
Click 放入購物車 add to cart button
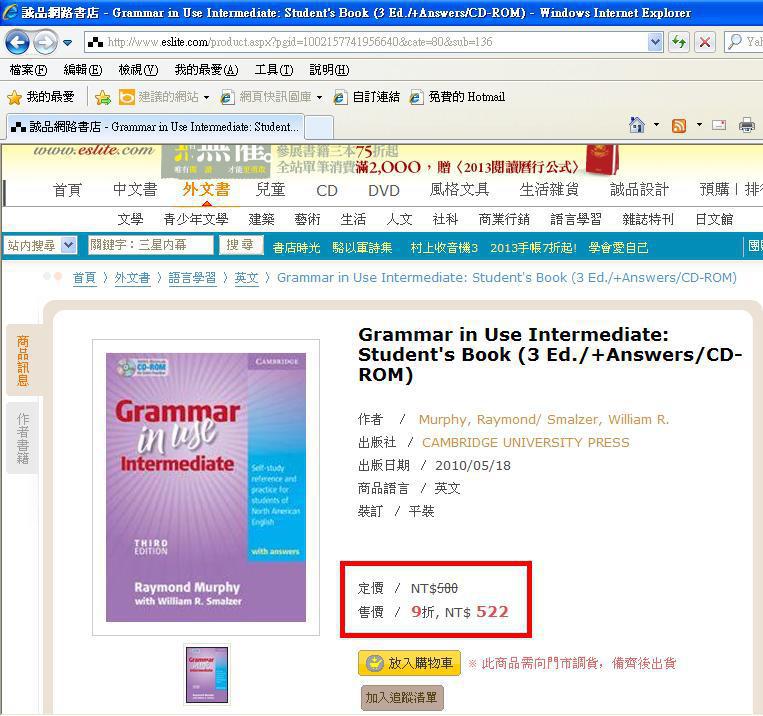point(409,663)
